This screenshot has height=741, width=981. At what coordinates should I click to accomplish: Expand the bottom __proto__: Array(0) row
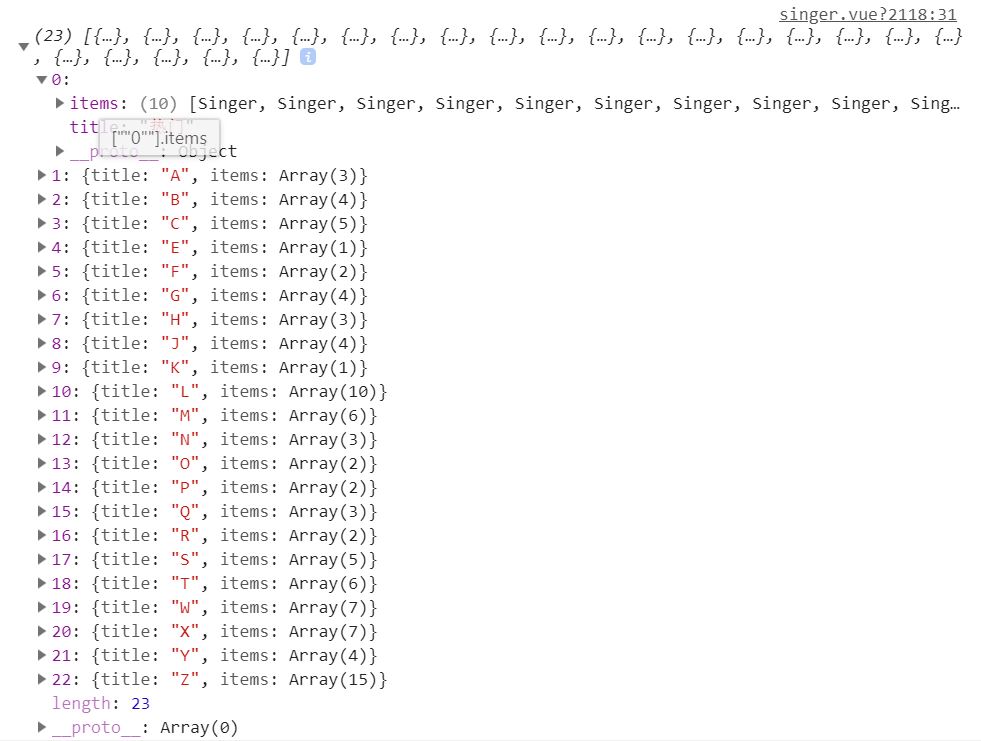42,727
